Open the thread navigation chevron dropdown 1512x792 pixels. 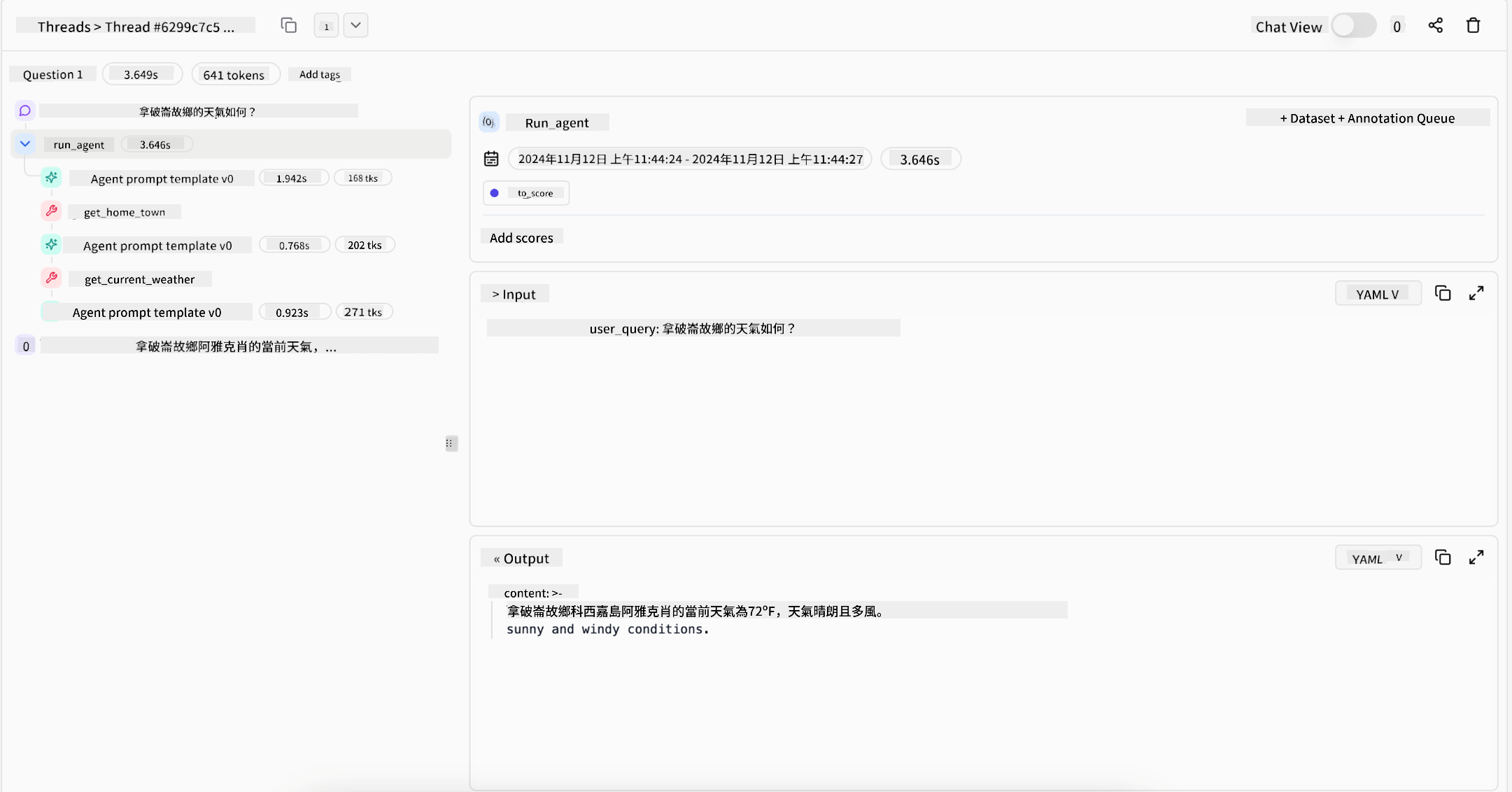[355, 26]
